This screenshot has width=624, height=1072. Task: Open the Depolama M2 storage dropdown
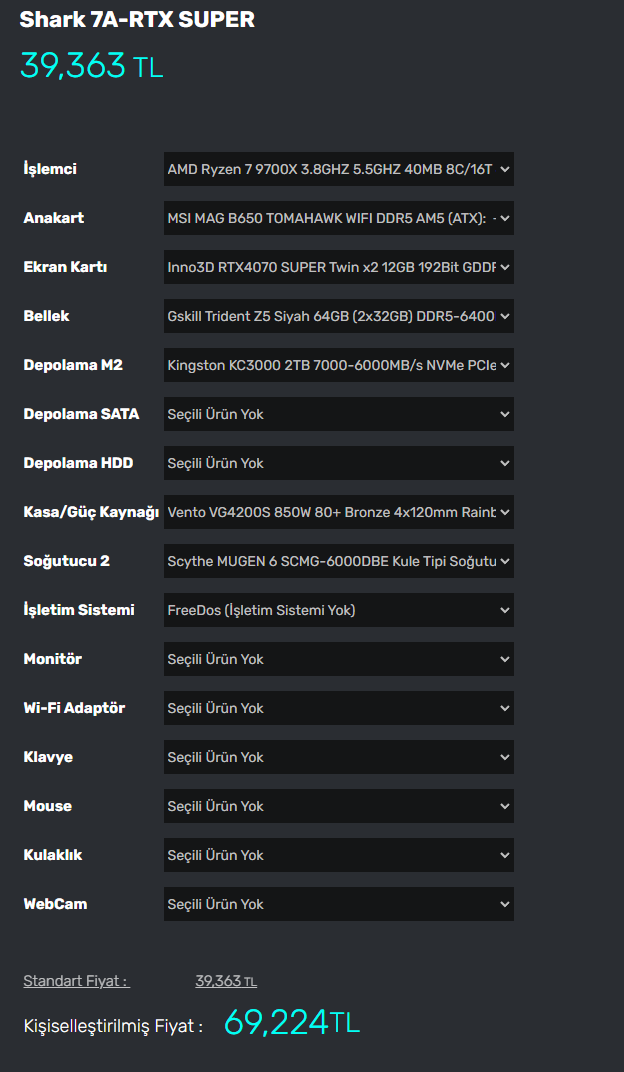coord(338,365)
